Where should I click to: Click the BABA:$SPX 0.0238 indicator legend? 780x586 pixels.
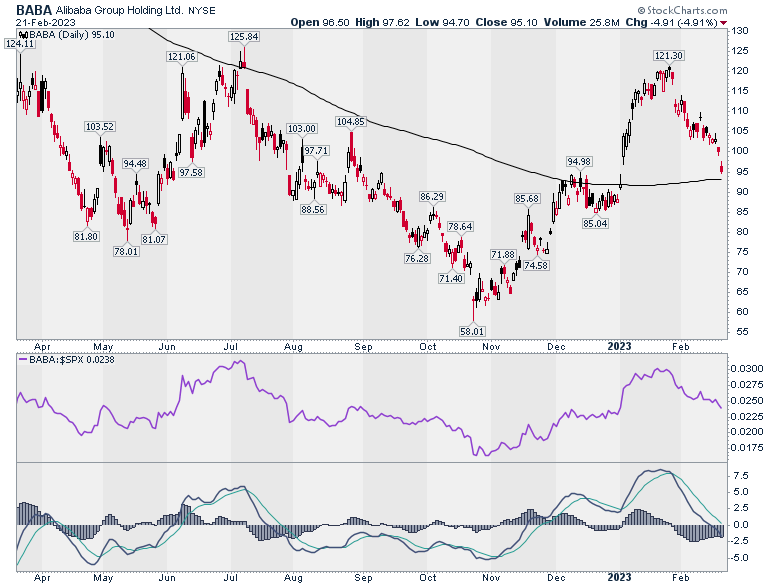click(71, 359)
